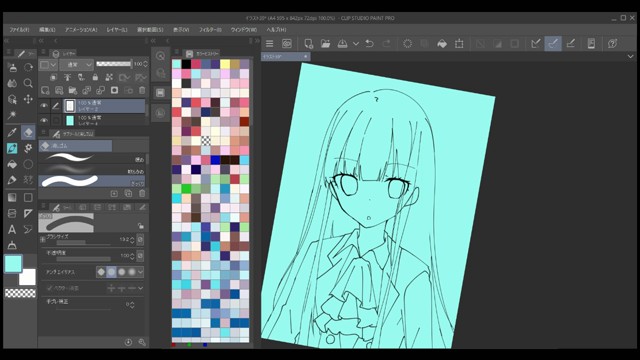This screenshot has width=640, height=360.
Task: Open the layer color dropdown
Action: [48, 64]
